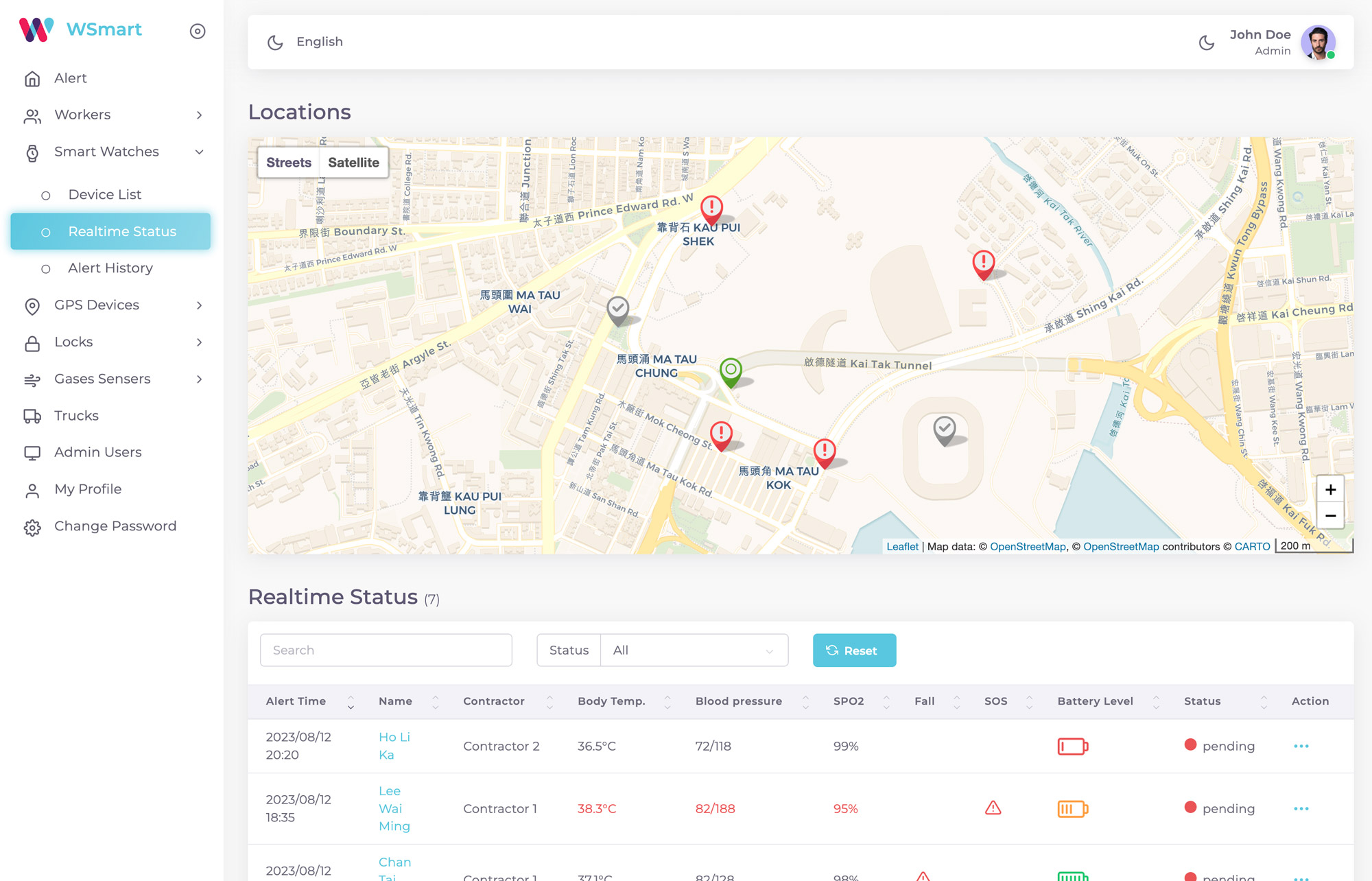Click the GPS Devices pin icon

tap(32, 306)
